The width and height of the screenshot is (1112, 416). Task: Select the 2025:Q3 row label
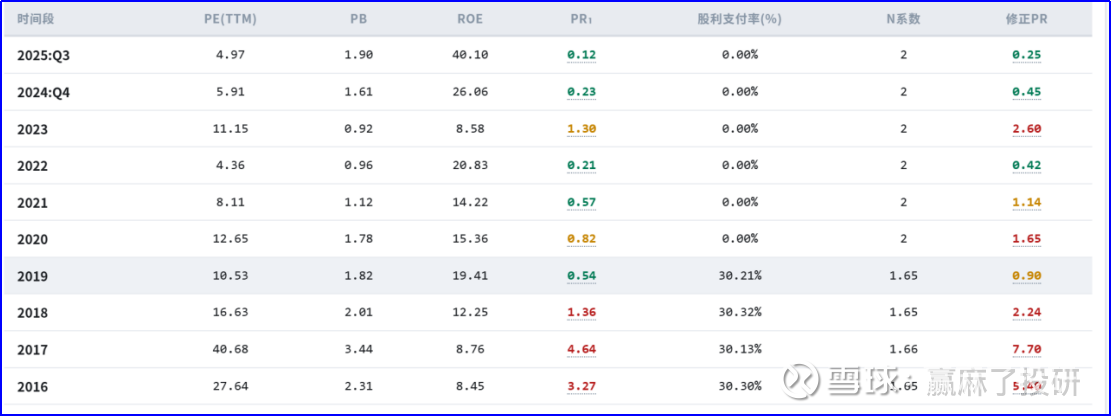click(x=44, y=55)
